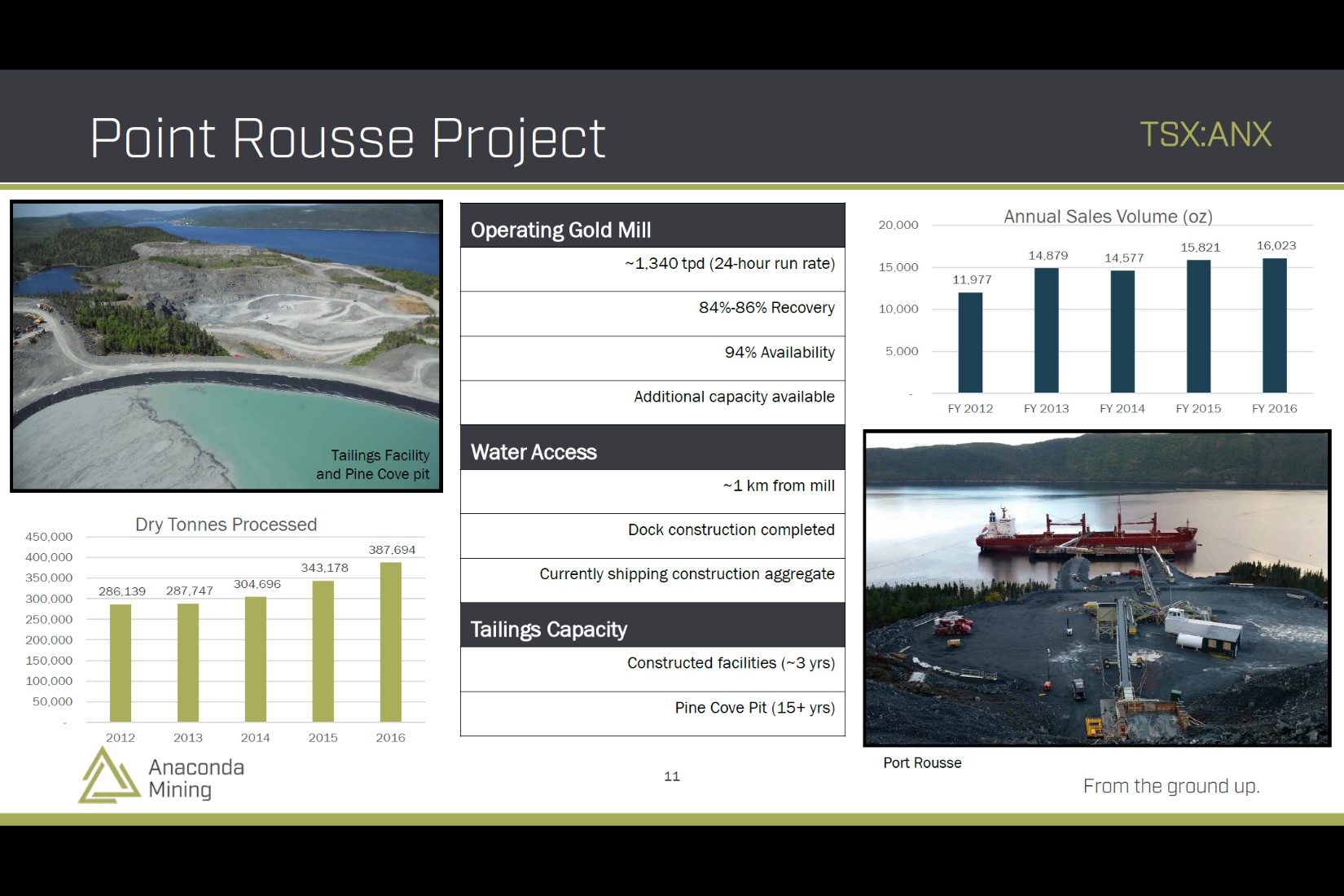Click the FY 2013 sales bar
The width and height of the screenshot is (1344, 896).
click(x=1047, y=331)
